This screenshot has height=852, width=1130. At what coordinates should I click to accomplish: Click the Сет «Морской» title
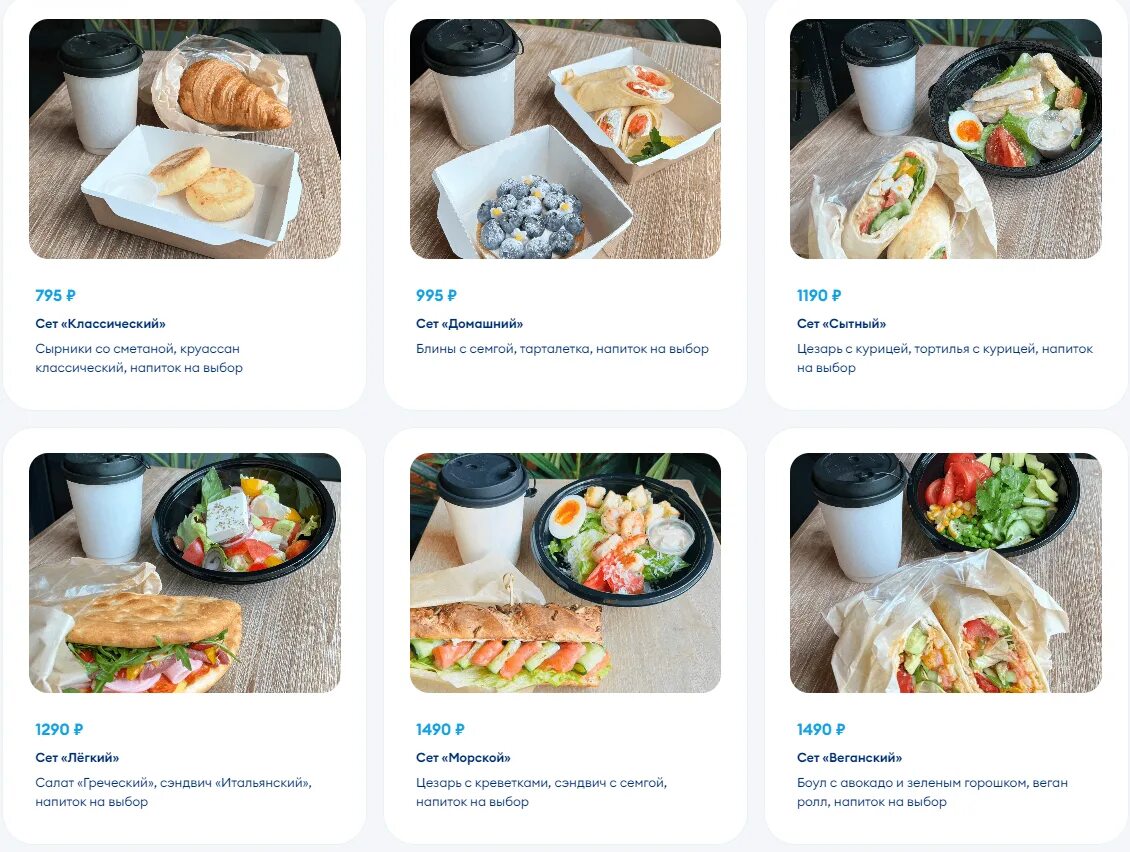[463, 758]
